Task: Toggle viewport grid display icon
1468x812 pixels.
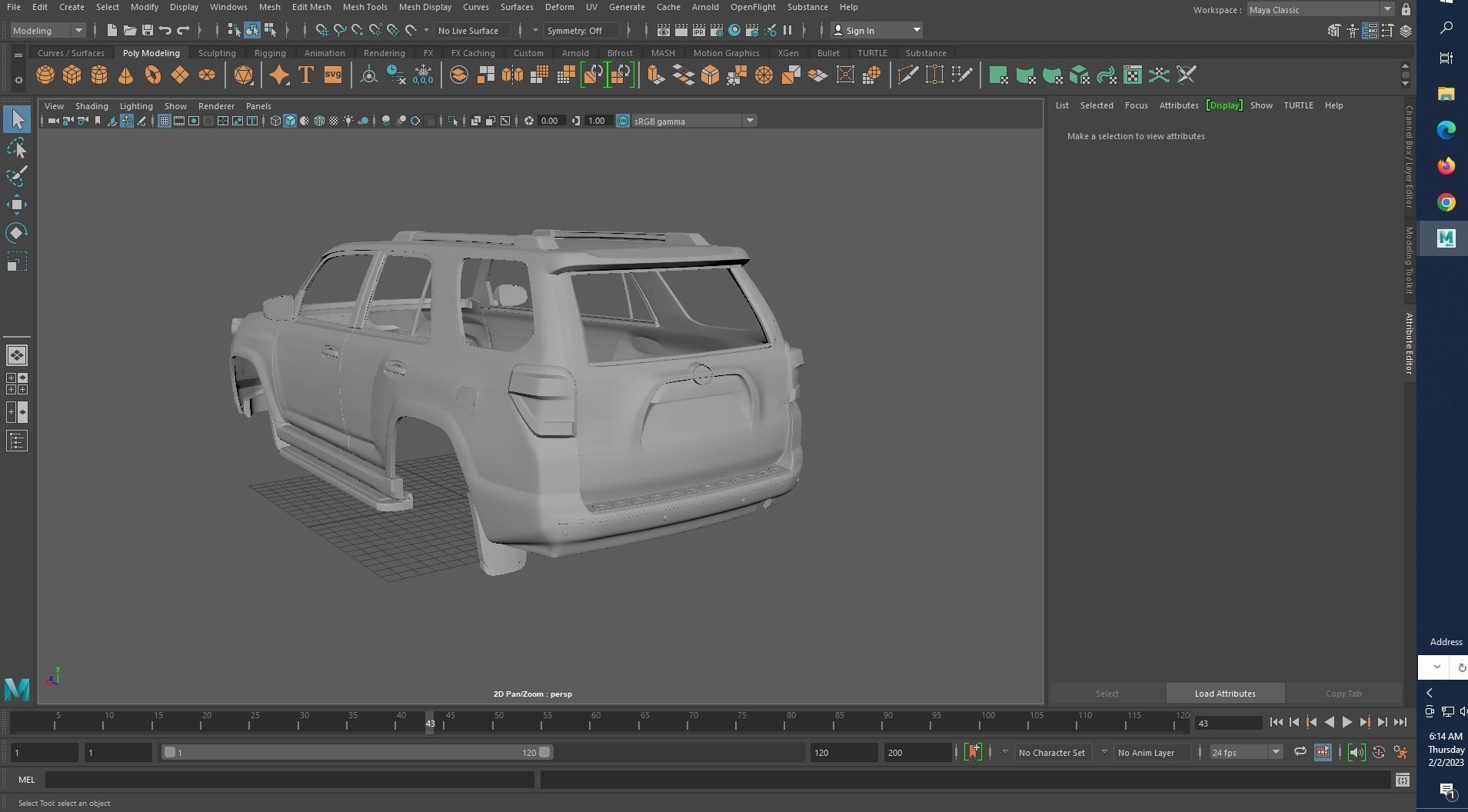Action: tap(164, 121)
